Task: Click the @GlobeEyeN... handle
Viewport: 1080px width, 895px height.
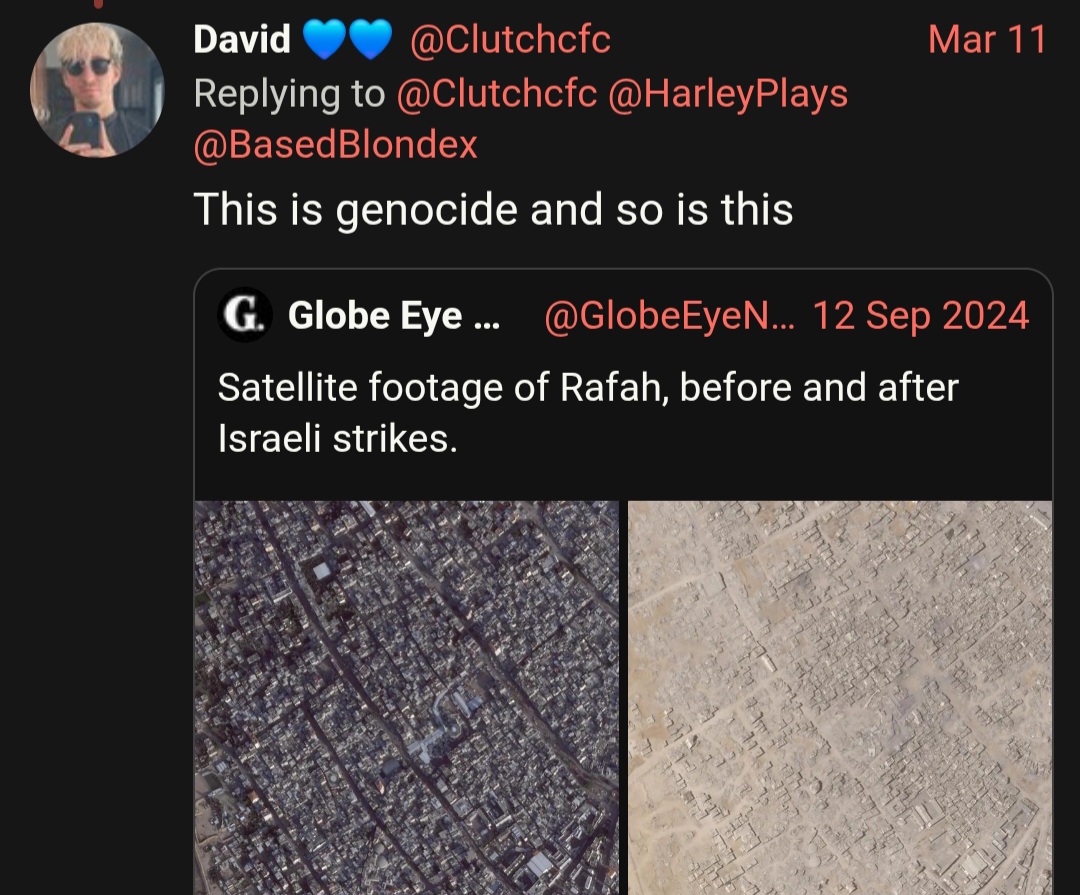Action: 668,316
